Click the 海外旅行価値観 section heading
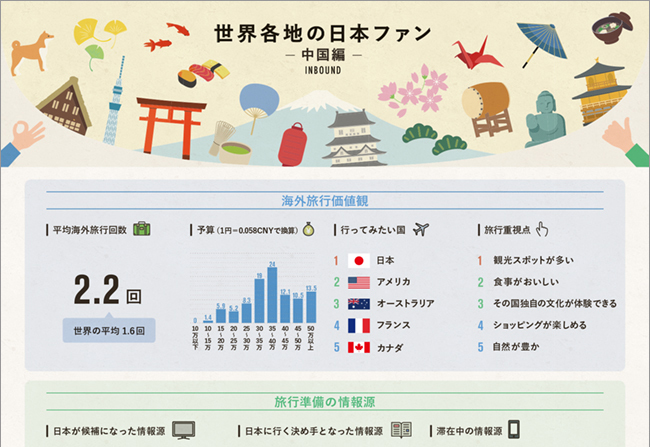 325,201
